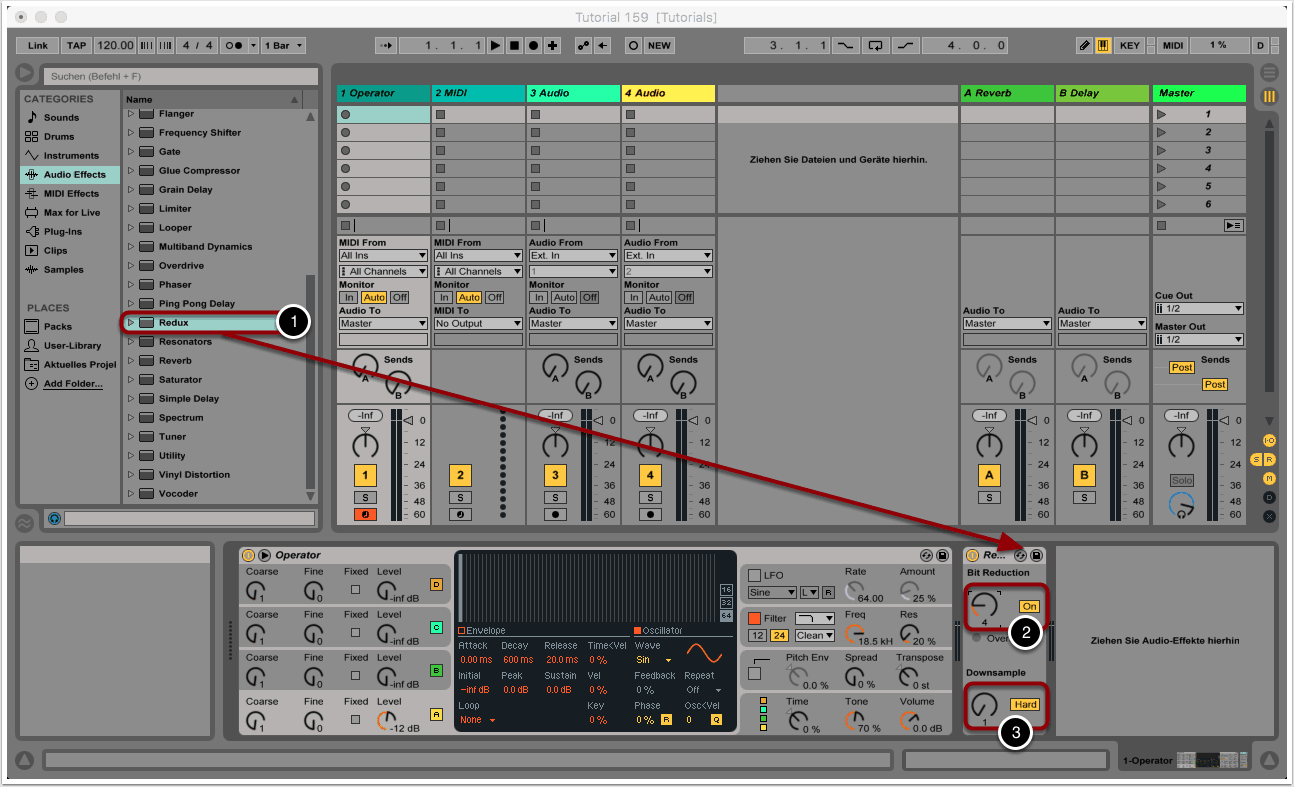
Task: Solo the 3 Audio track
Action: click(555, 497)
